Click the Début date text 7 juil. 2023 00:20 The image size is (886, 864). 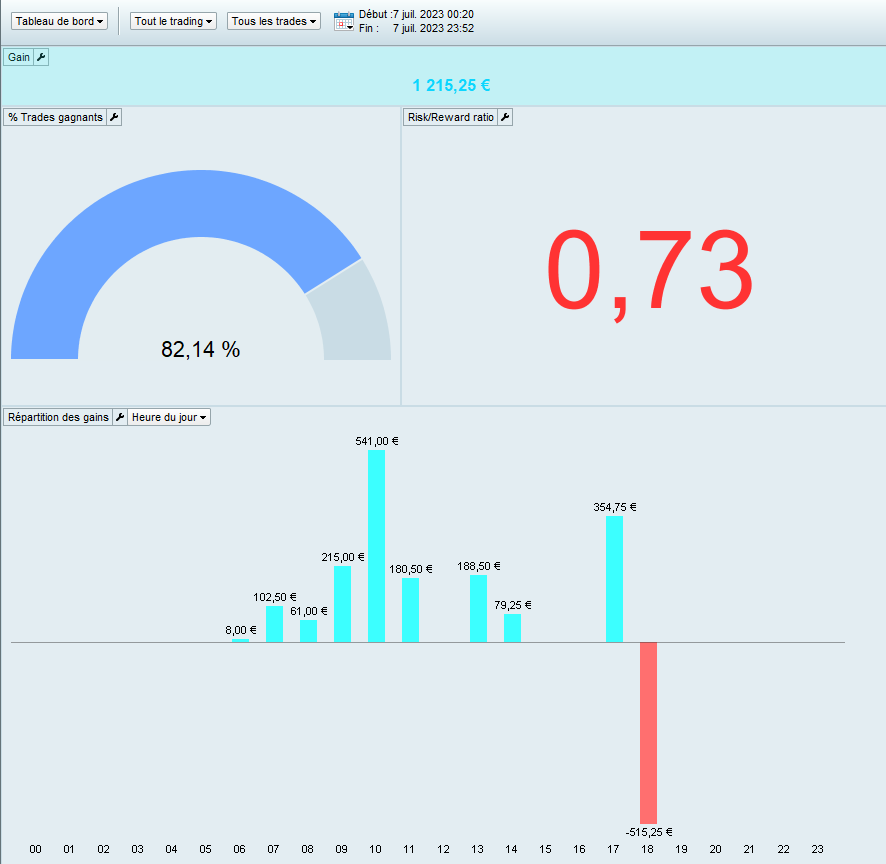pos(433,14)
